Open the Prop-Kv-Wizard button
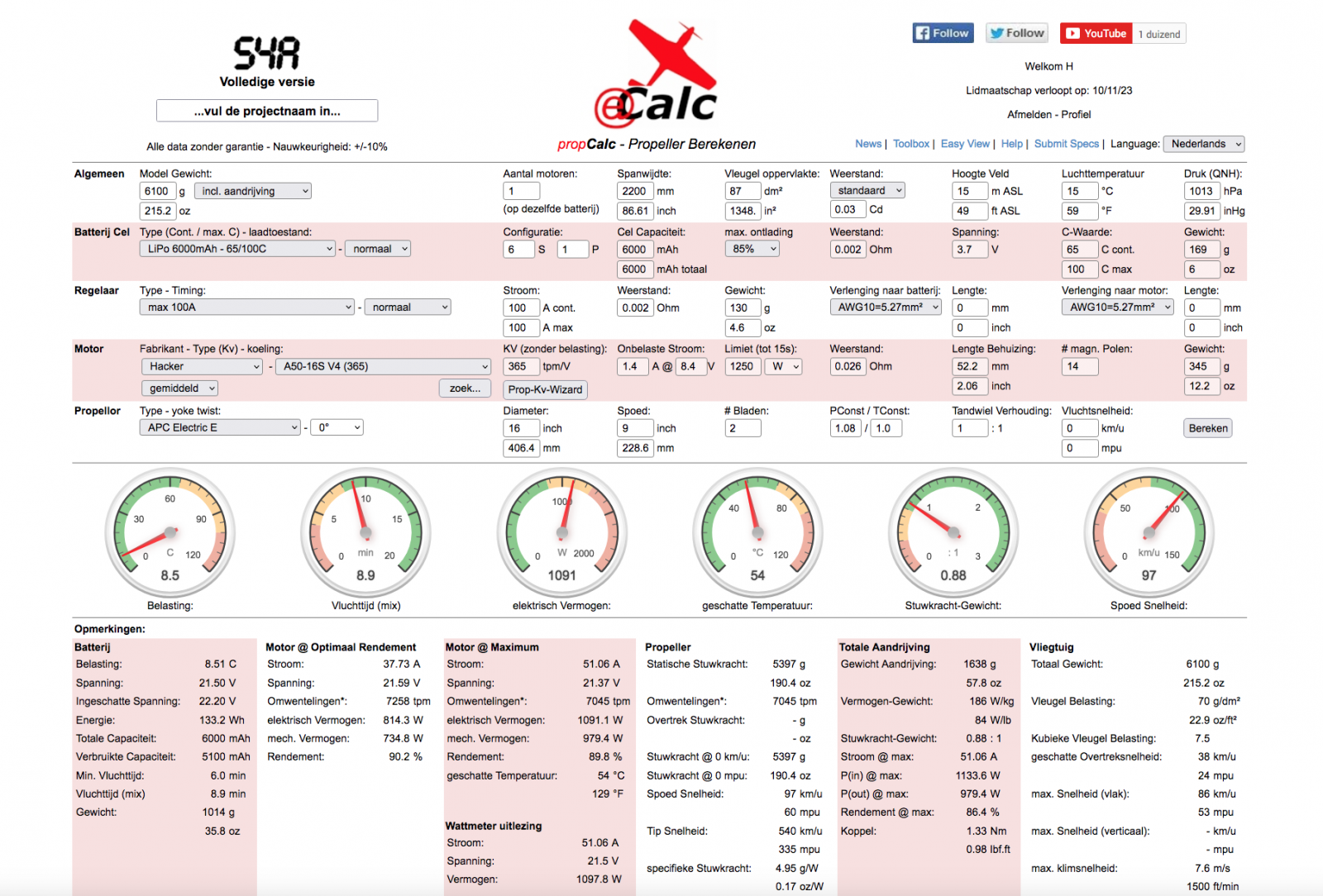This screenshot has width=1323, height=896. pyautogui.click(x=545, y=389)
